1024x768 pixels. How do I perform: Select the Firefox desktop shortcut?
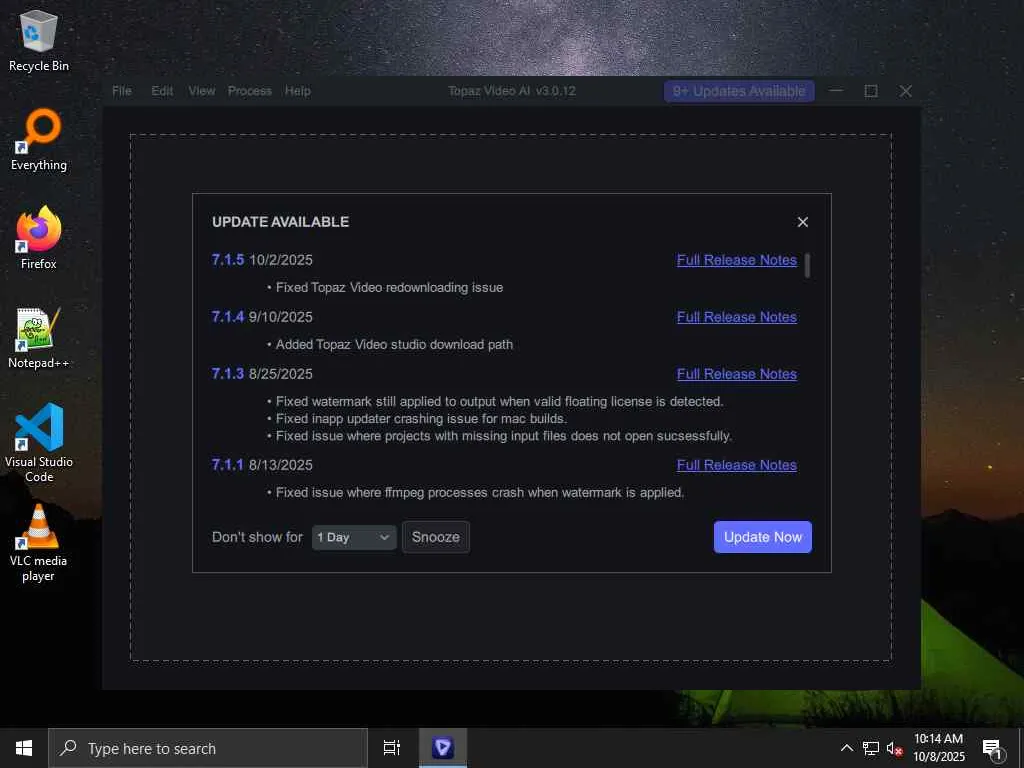(39, 238)
